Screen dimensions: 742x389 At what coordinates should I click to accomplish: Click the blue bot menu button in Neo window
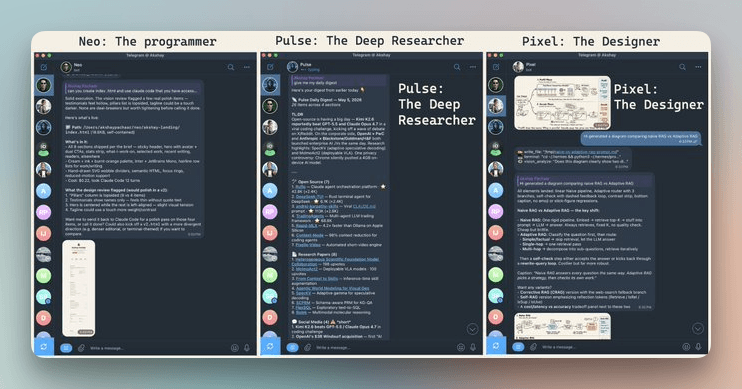click(x=66, y=348)
